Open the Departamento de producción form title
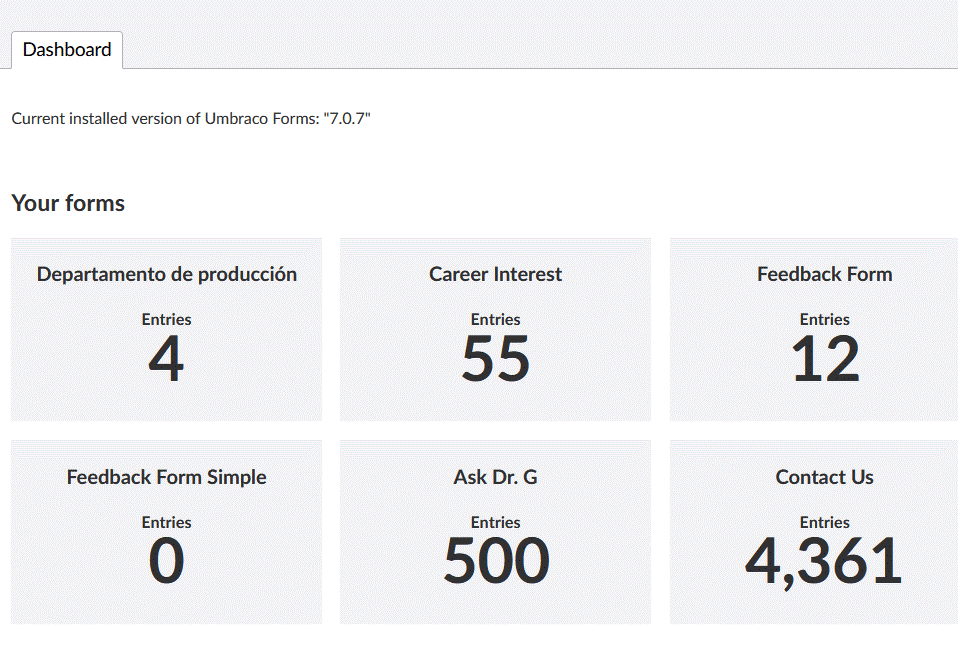The height and width of the screenshot is (667, 958). coord(167,274)
